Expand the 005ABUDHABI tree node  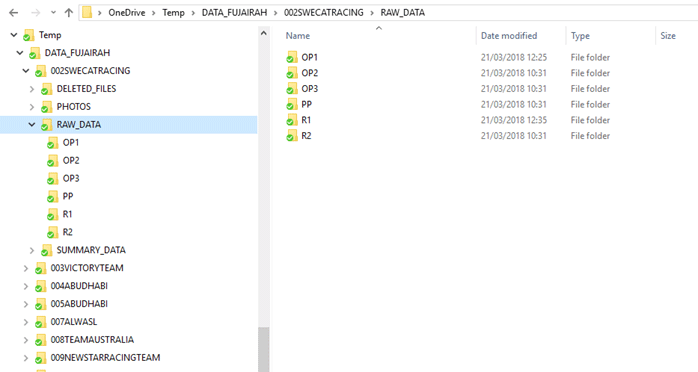point(26,304)
